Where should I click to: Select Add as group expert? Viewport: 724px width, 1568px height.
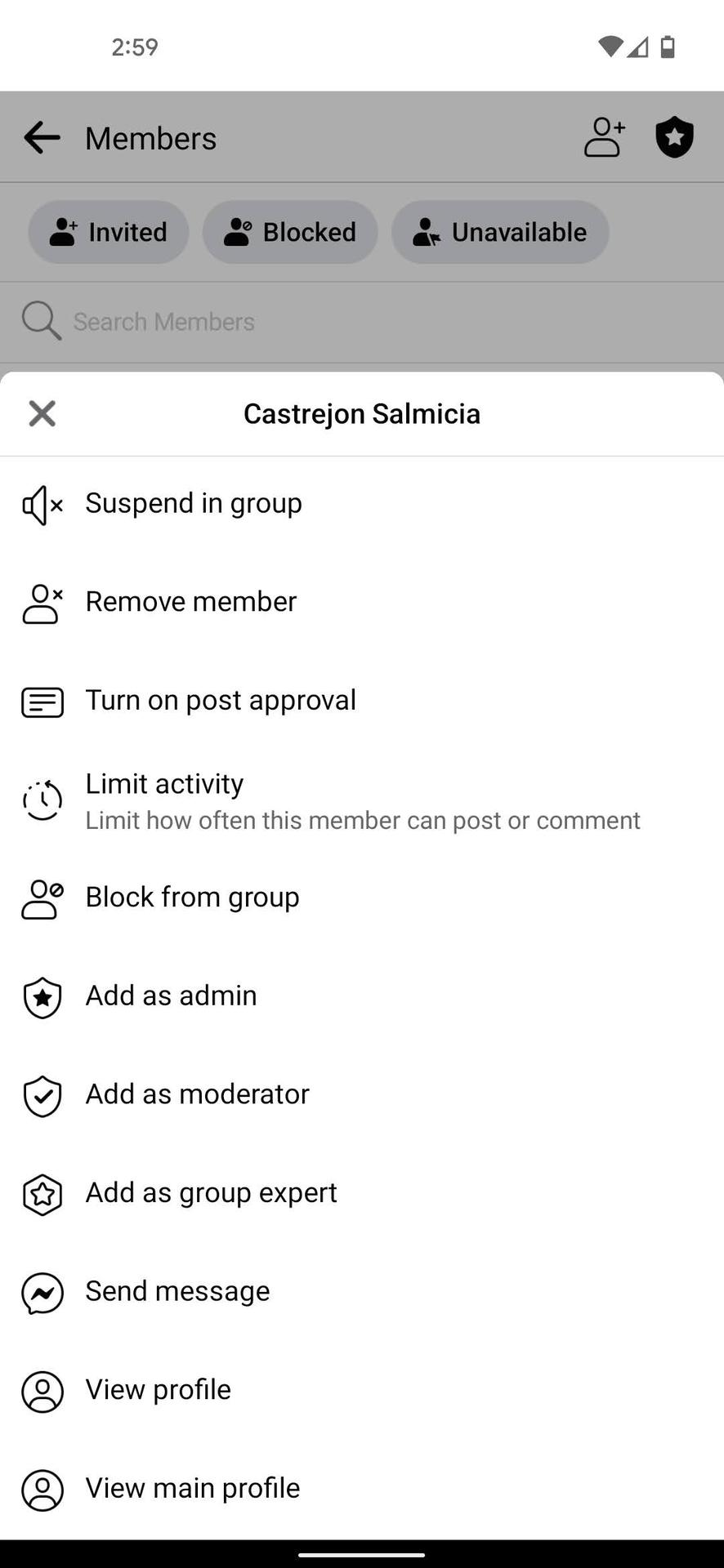[x=212, y=1193]
